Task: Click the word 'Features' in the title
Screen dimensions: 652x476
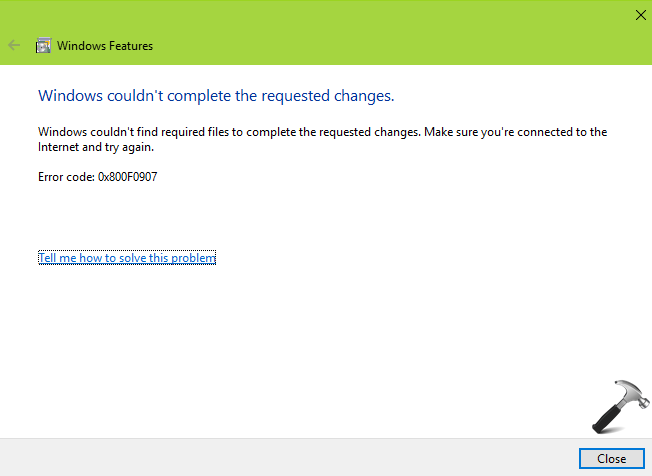Action: [x=131, y=46]
